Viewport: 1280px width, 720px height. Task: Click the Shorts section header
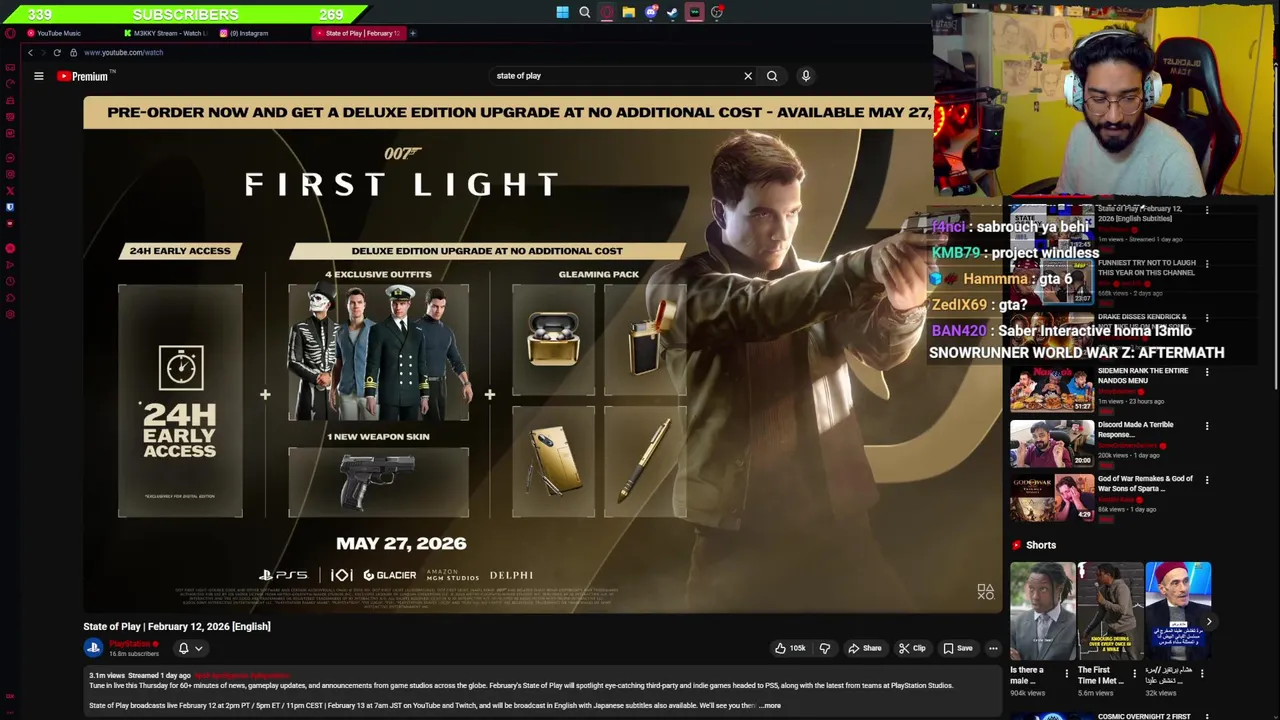[1034, 545]
